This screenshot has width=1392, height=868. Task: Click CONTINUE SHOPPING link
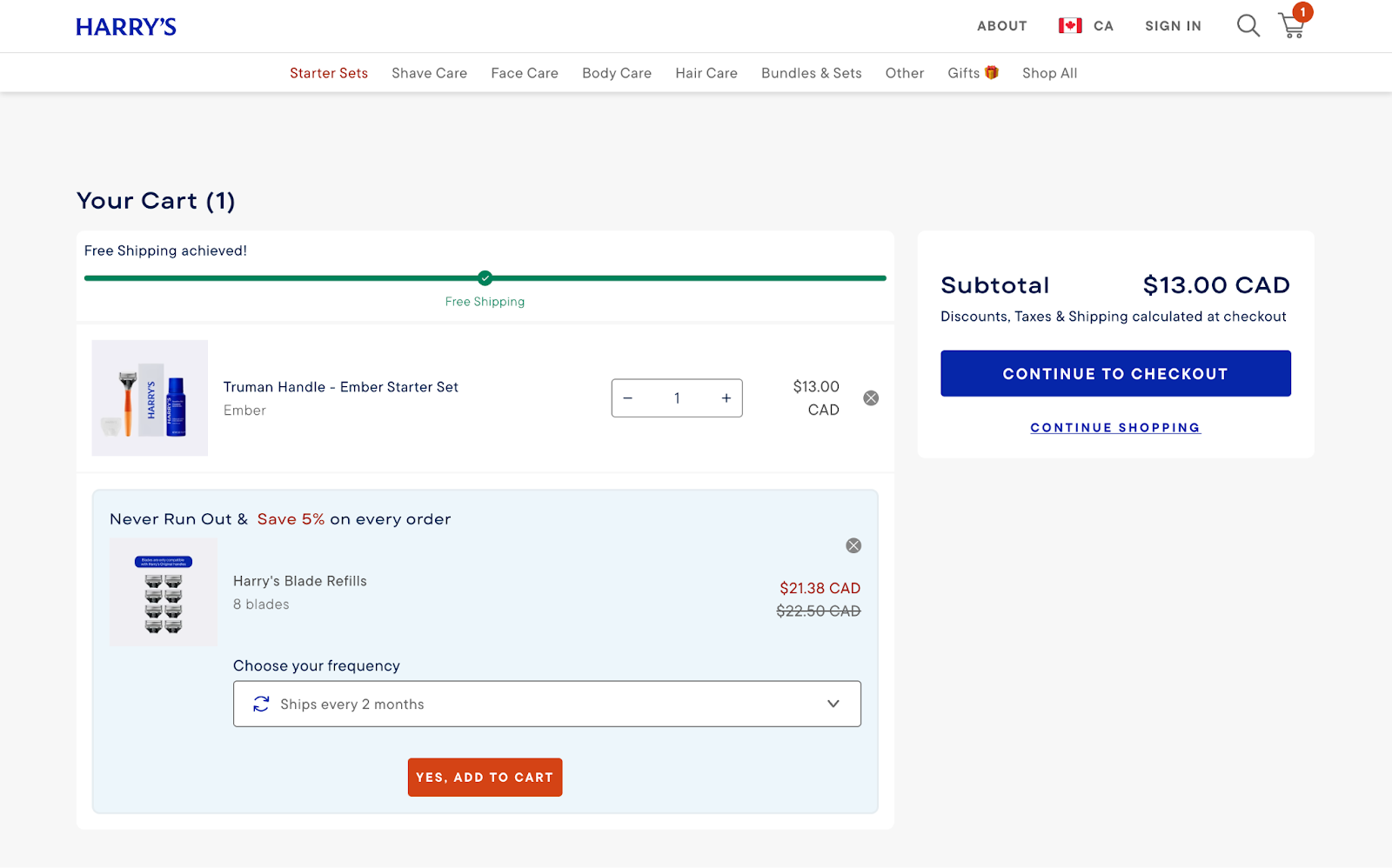pyautogui.click(x=1115, y=428)
